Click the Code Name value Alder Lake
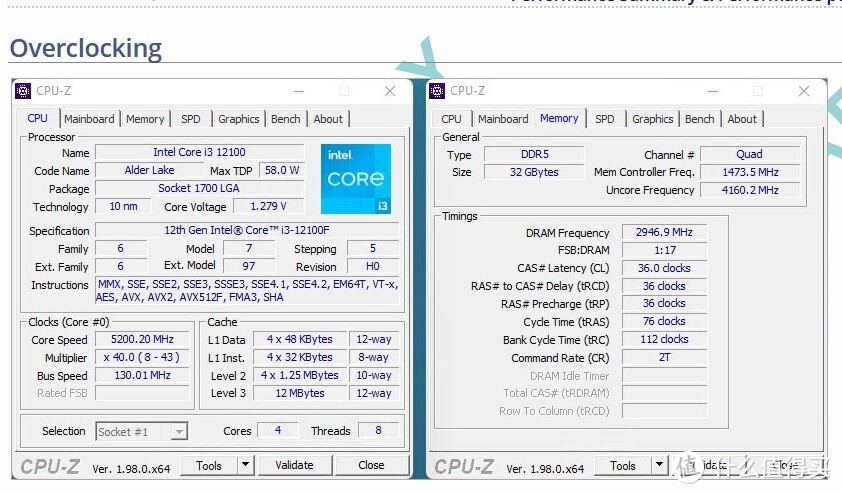 (x=149, y=170)
